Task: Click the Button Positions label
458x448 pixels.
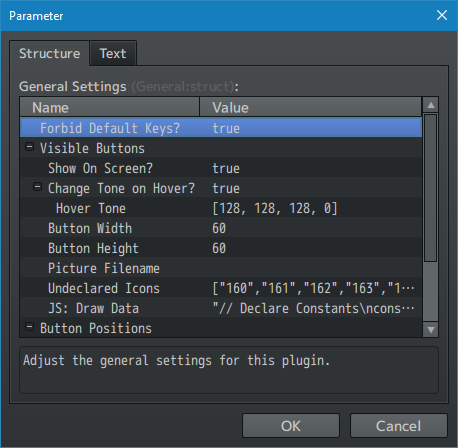Action: 96,328
